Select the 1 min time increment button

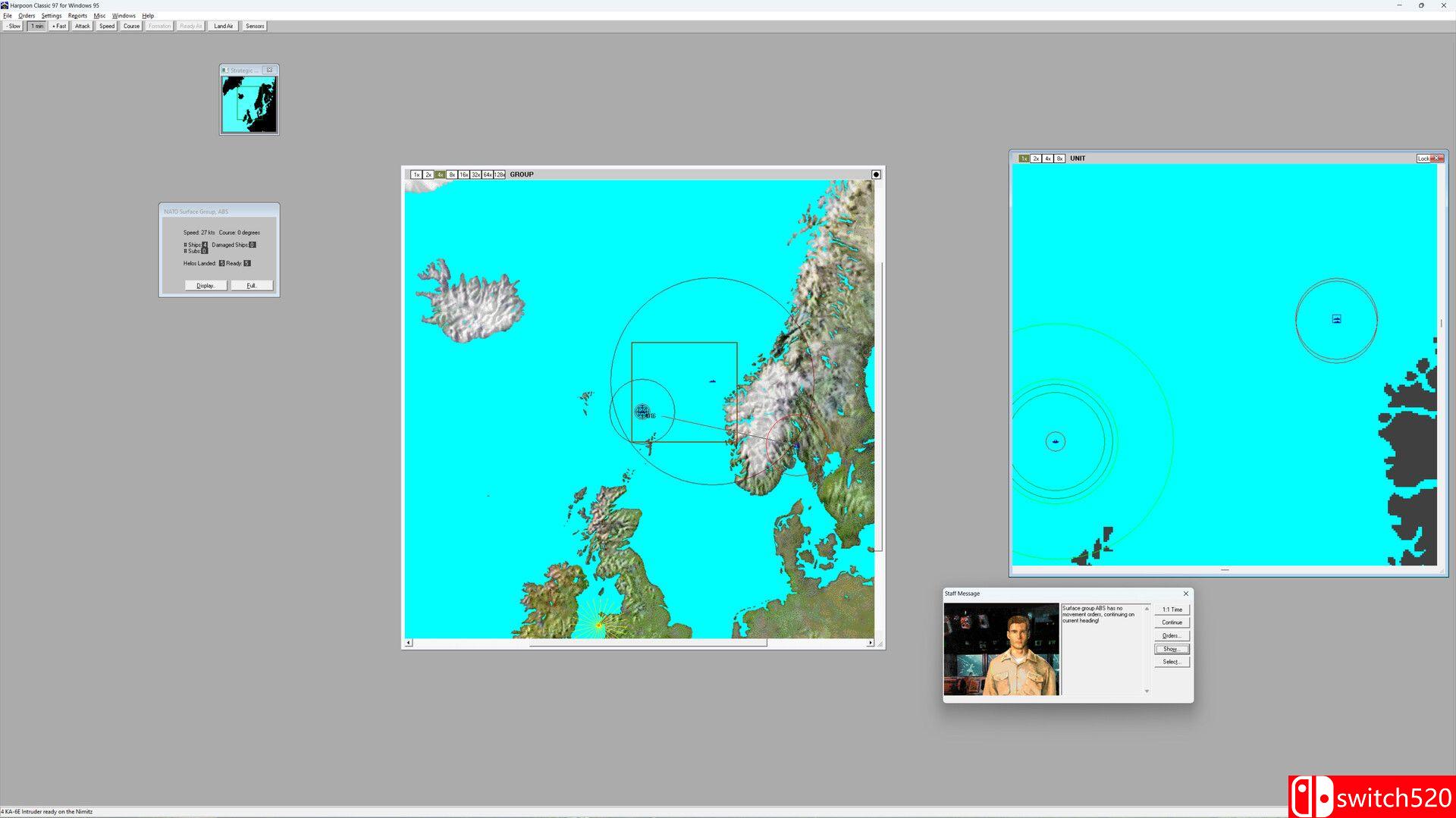(36, 26)
